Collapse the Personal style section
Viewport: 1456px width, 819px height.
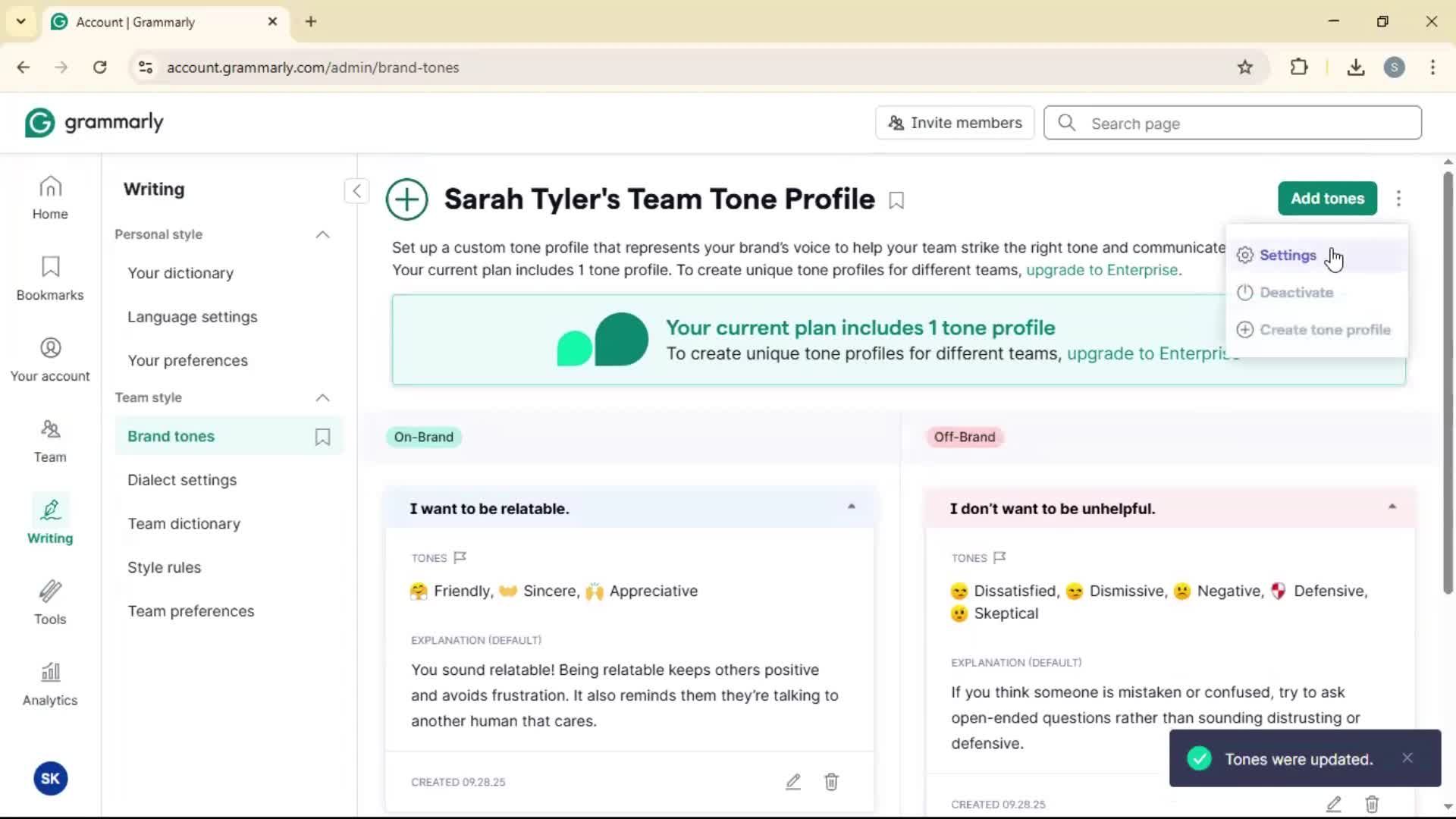pyautogui.click(x=322, y=234)
